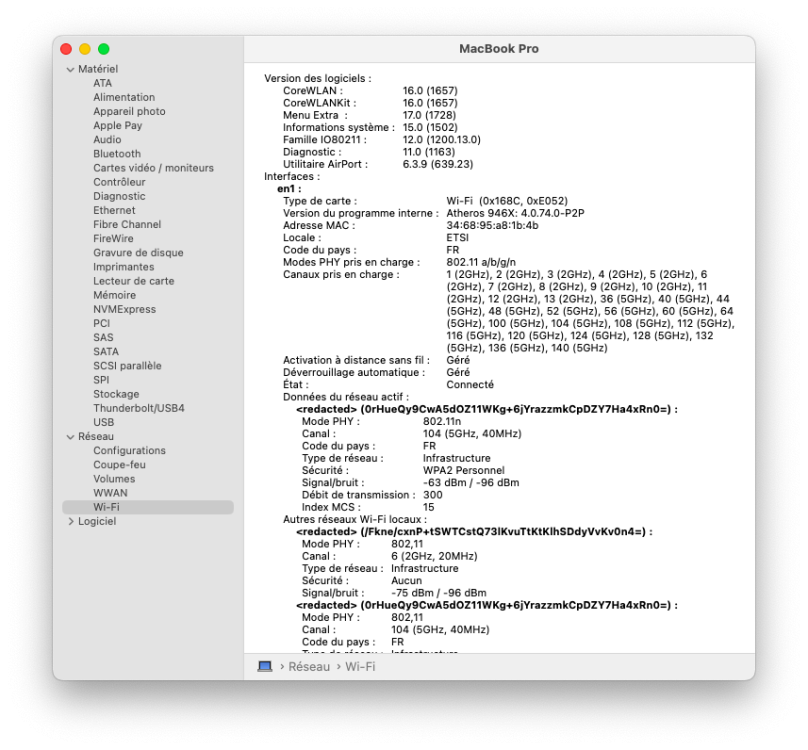Open the Ethernet hardware entry

[x=114, y=210]
